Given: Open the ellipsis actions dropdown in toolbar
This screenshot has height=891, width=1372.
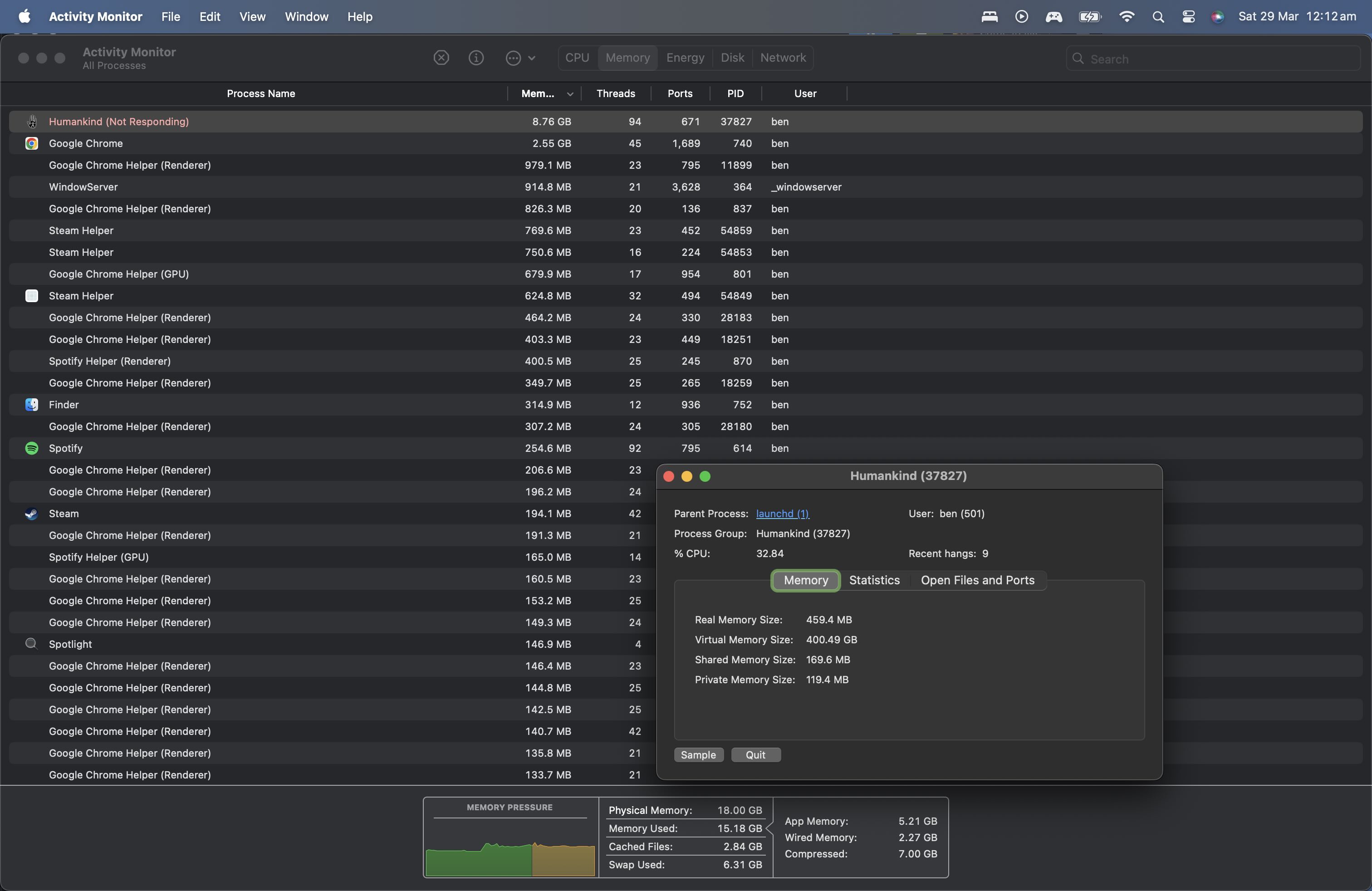Looking at the screenshot, I should [x=520, y=58].
